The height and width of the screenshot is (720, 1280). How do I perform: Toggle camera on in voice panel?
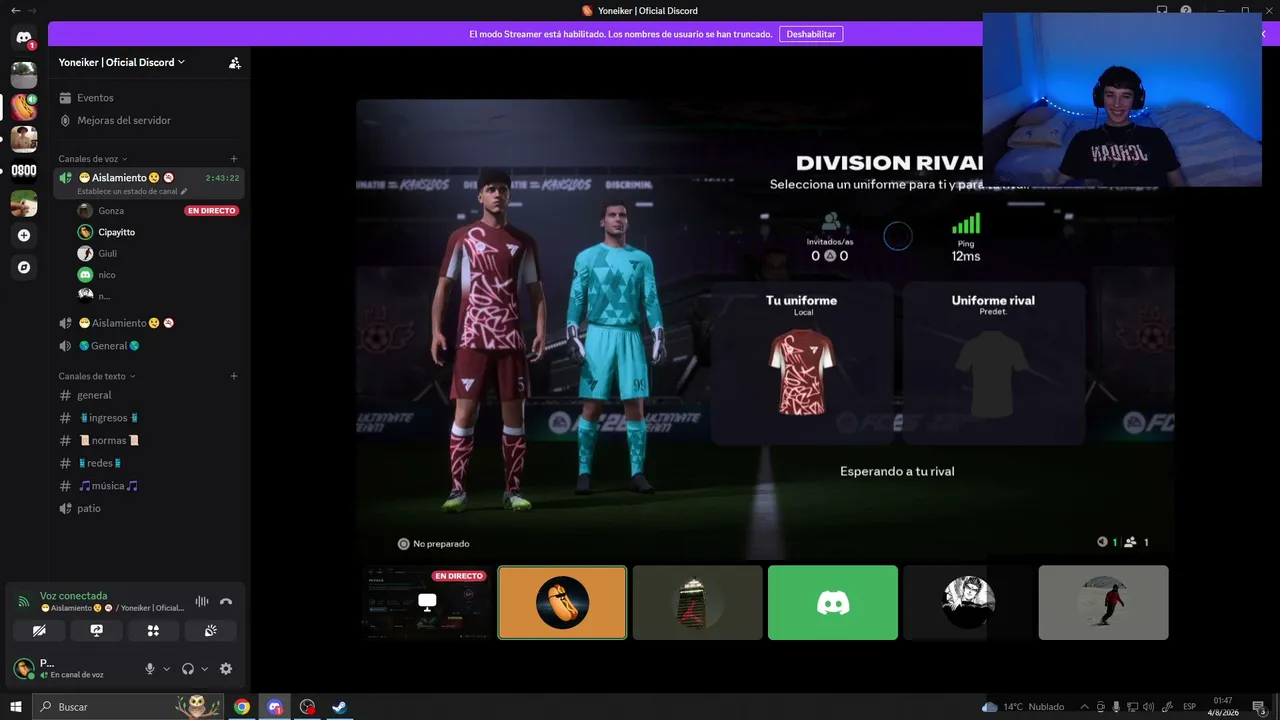coord(39,631)
